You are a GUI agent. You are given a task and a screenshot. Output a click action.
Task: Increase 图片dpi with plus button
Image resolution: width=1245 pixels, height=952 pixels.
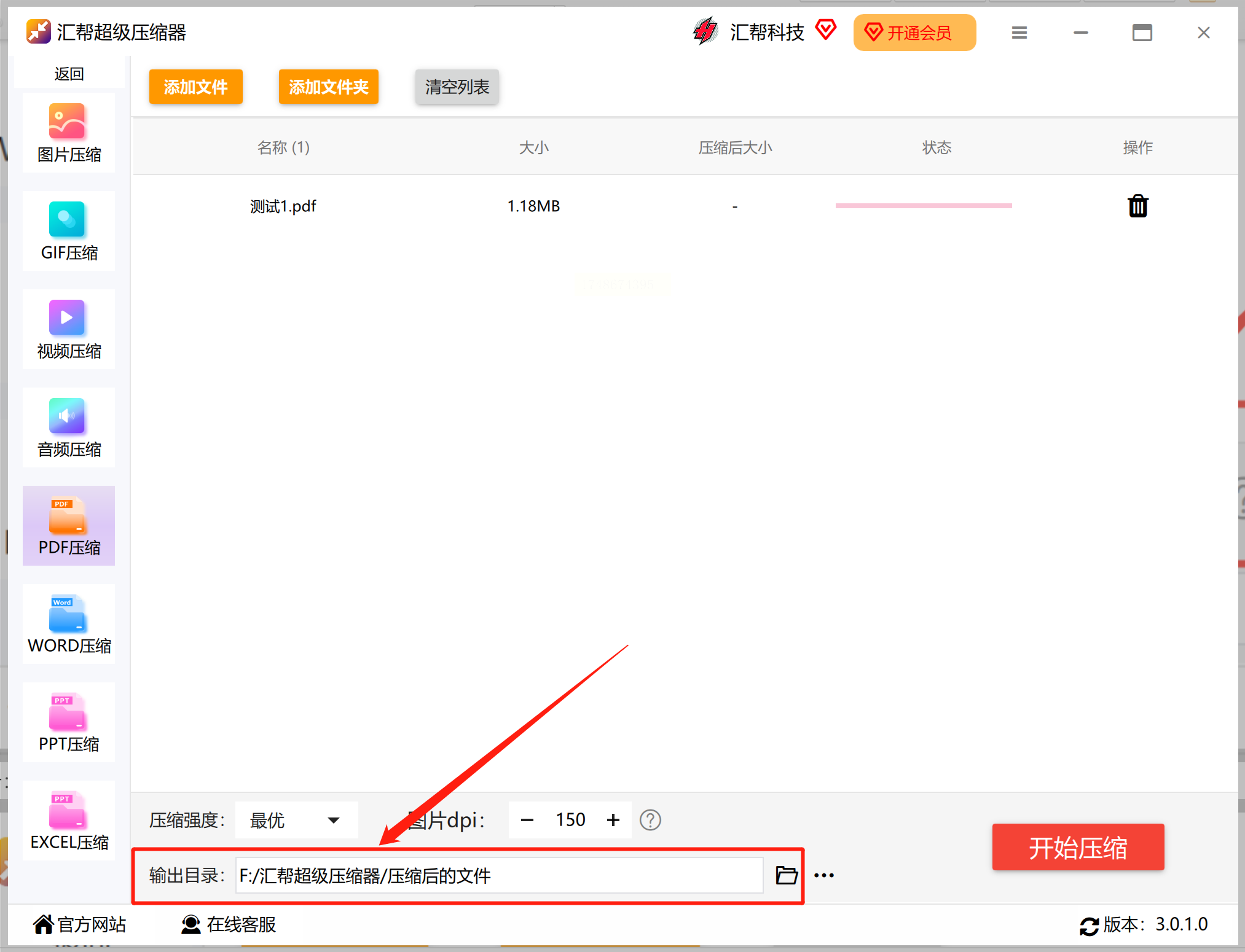613,820
